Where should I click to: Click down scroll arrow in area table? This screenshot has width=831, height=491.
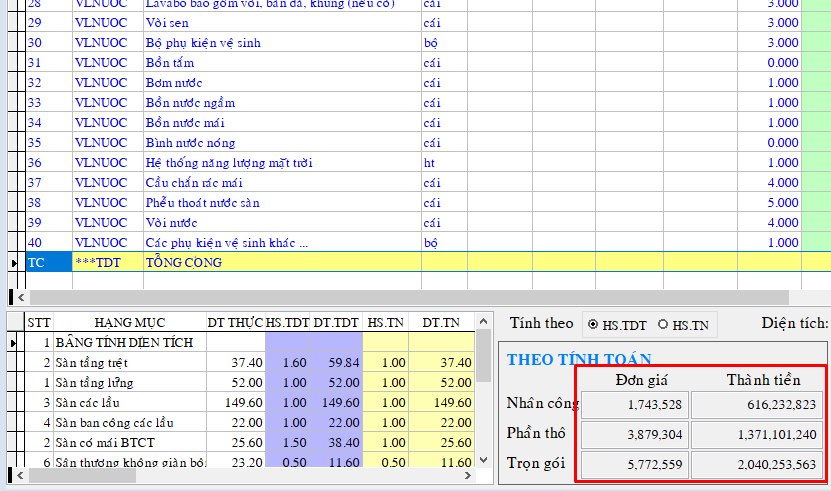tap(484, 462)
